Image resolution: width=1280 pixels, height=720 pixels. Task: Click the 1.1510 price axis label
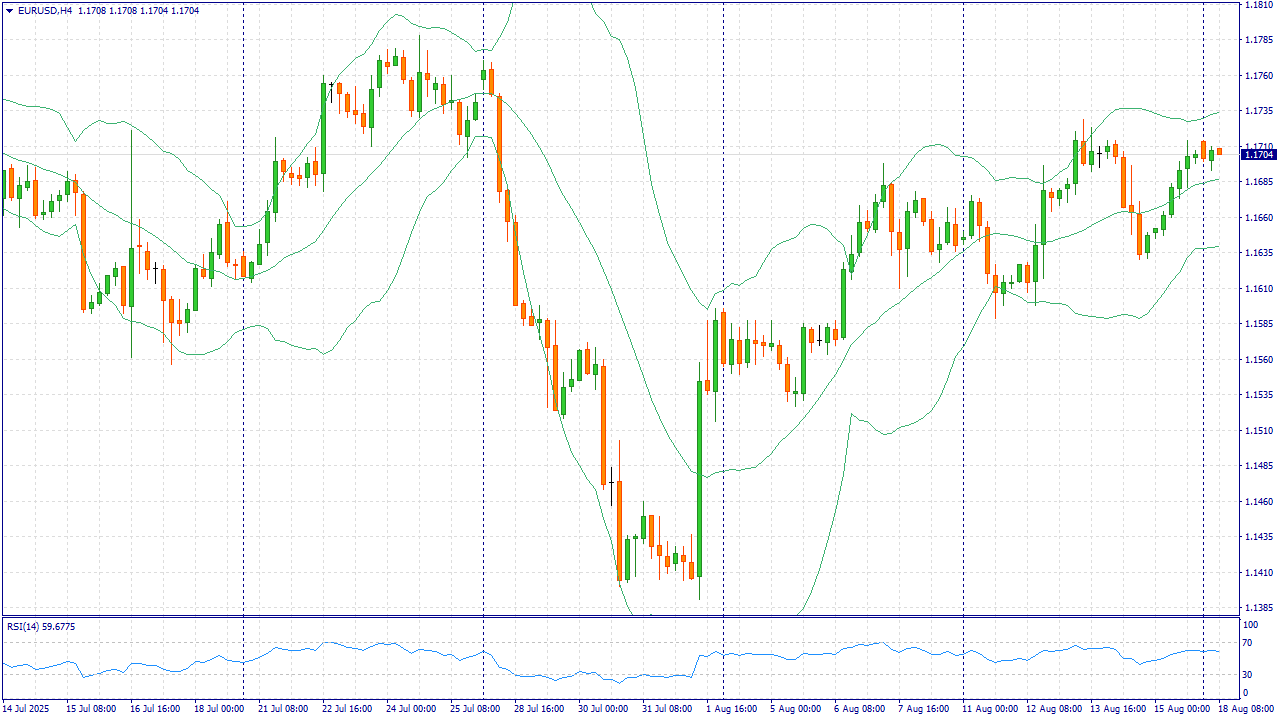click(1258, 431)
